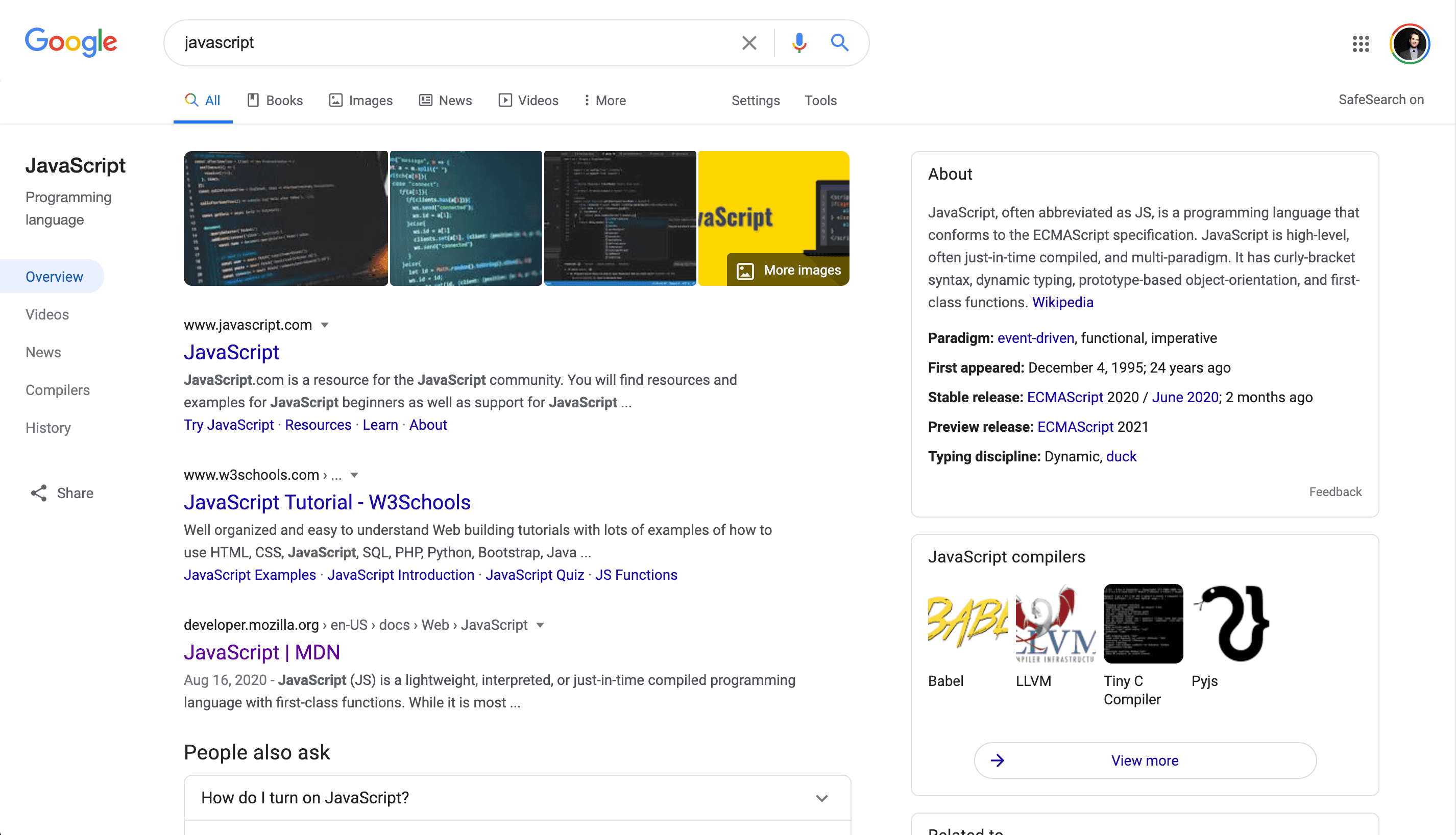
Task: Switch to the Videos search tab
Action: 528,101
